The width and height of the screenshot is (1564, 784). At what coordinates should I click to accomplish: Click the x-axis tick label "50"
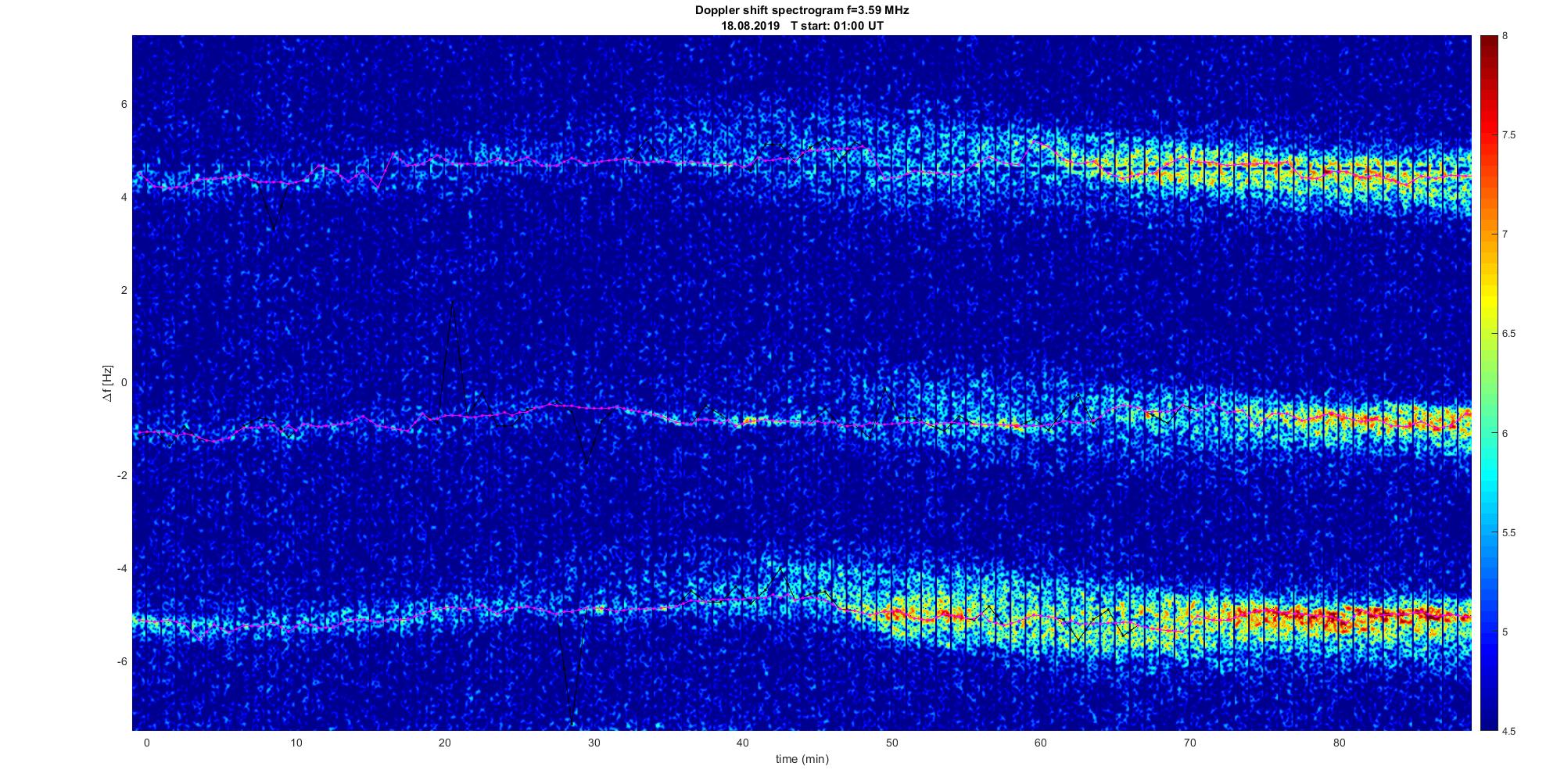coord(892,743)
